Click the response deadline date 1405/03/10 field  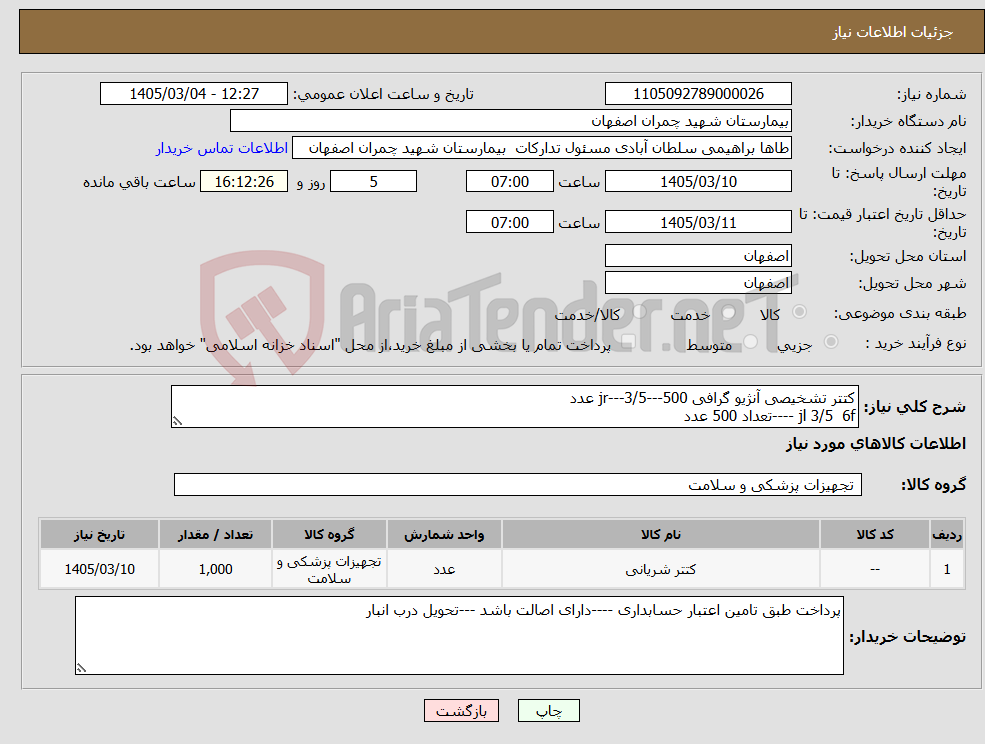698,182
